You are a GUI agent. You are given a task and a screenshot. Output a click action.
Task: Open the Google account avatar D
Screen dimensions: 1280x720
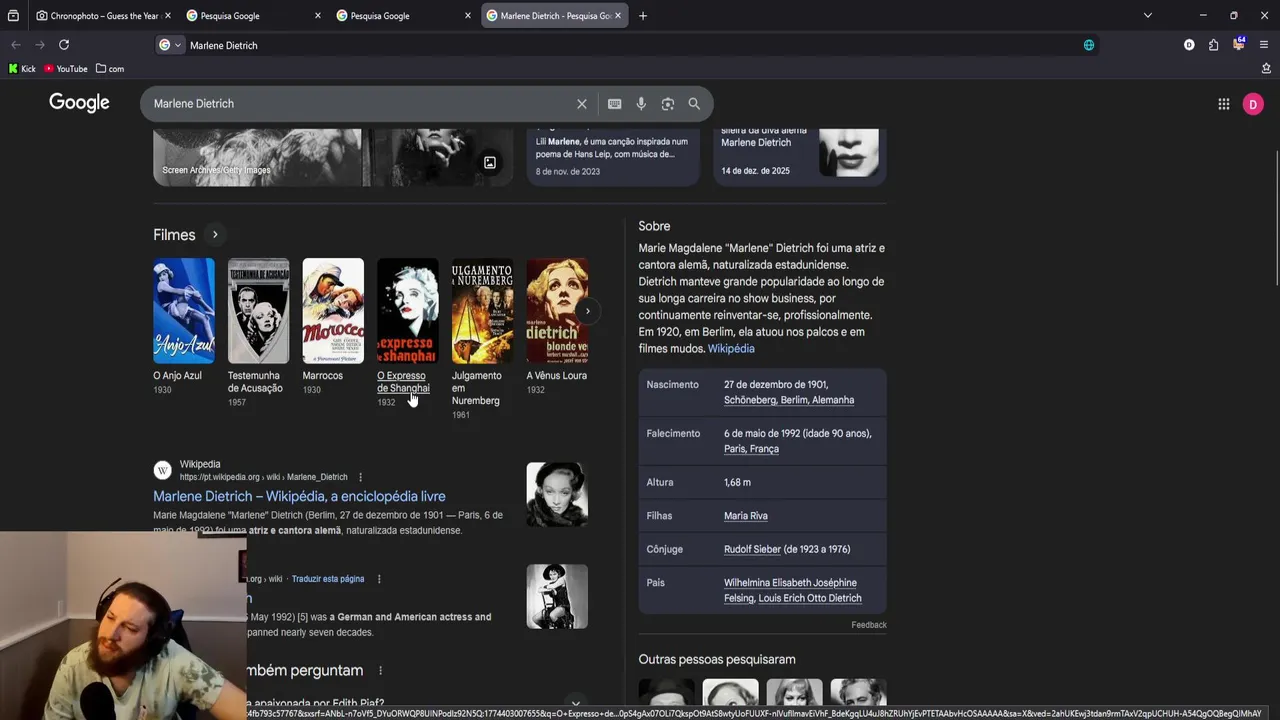click(1253, 104)
